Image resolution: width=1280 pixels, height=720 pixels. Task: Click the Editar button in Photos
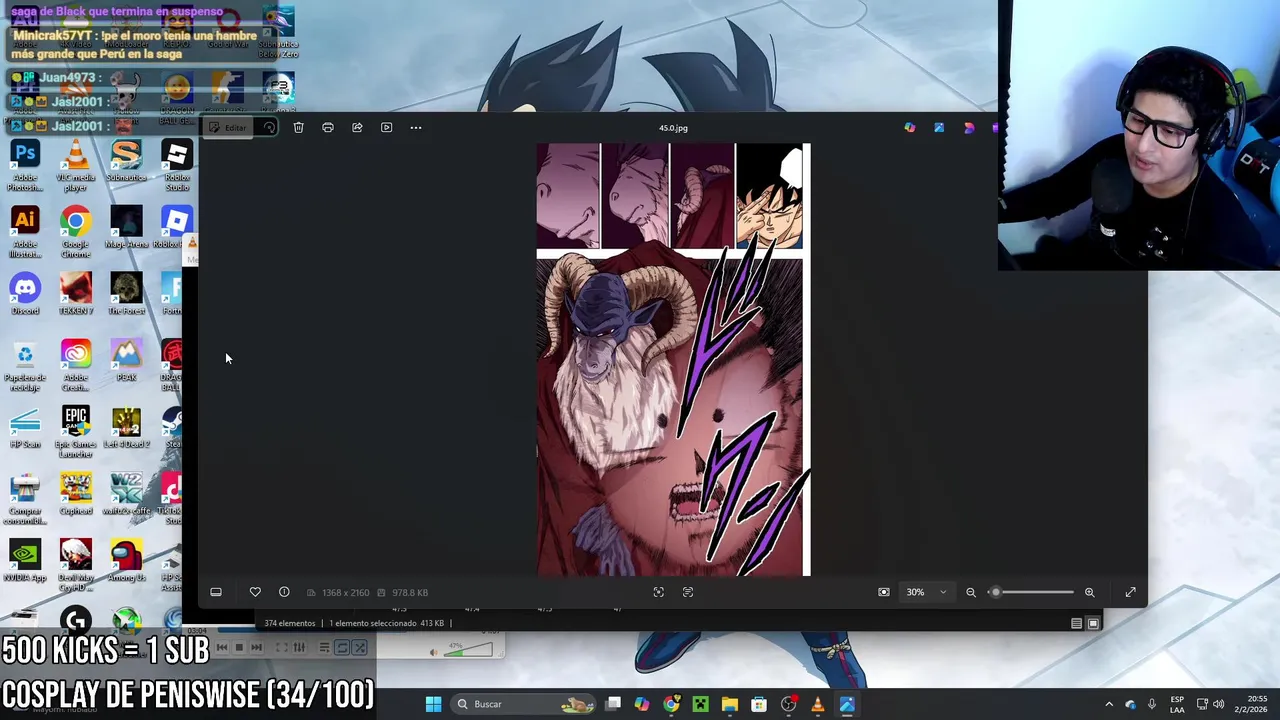227,127
